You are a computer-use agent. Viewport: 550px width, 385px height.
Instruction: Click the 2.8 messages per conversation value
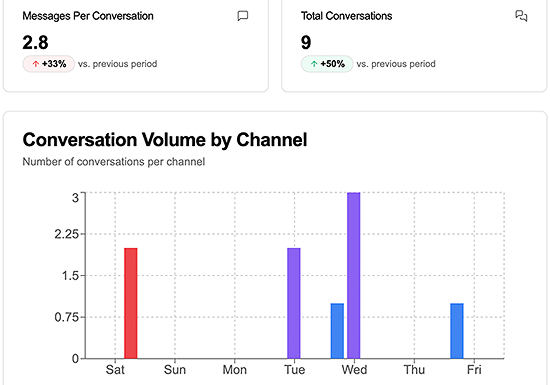35,42
